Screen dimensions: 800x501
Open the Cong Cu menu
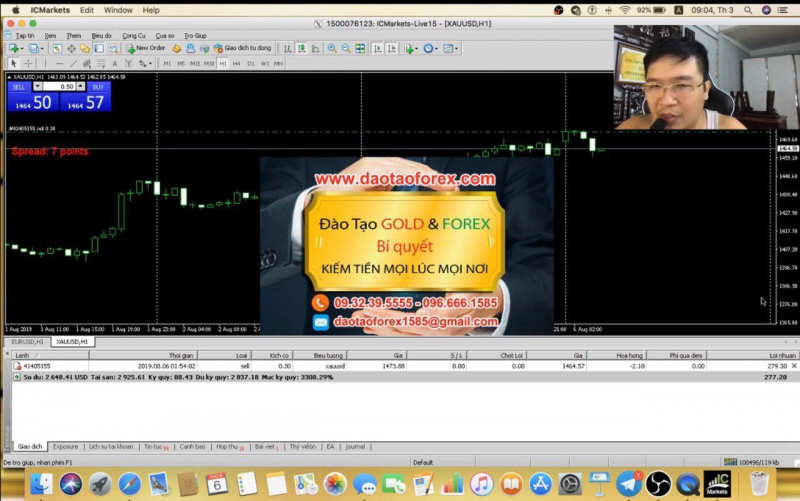click(134, 35)
